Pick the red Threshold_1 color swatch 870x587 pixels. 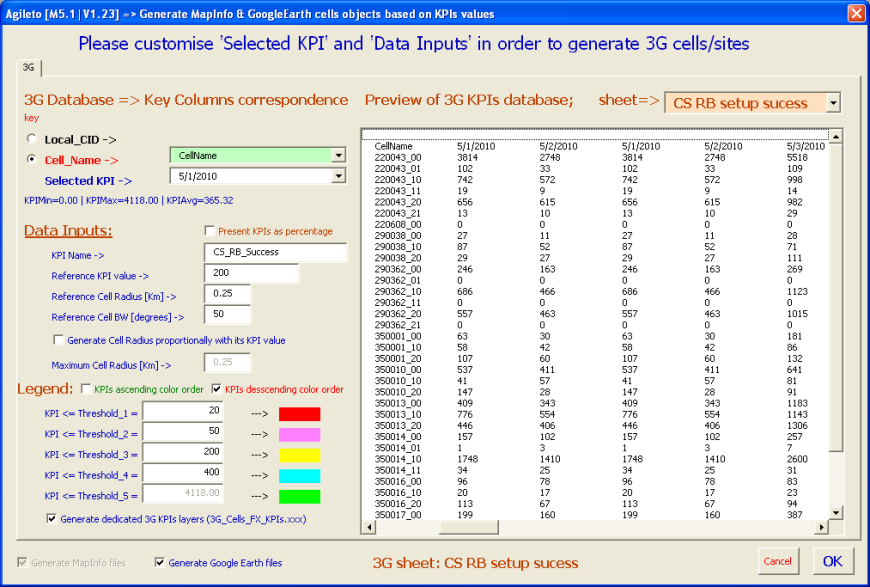300,412
